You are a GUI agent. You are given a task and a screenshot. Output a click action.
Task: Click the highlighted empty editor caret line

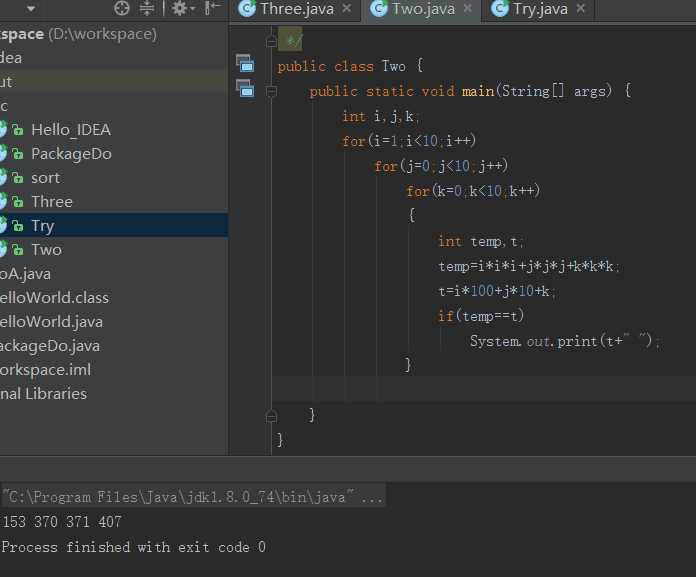point(484,389)
